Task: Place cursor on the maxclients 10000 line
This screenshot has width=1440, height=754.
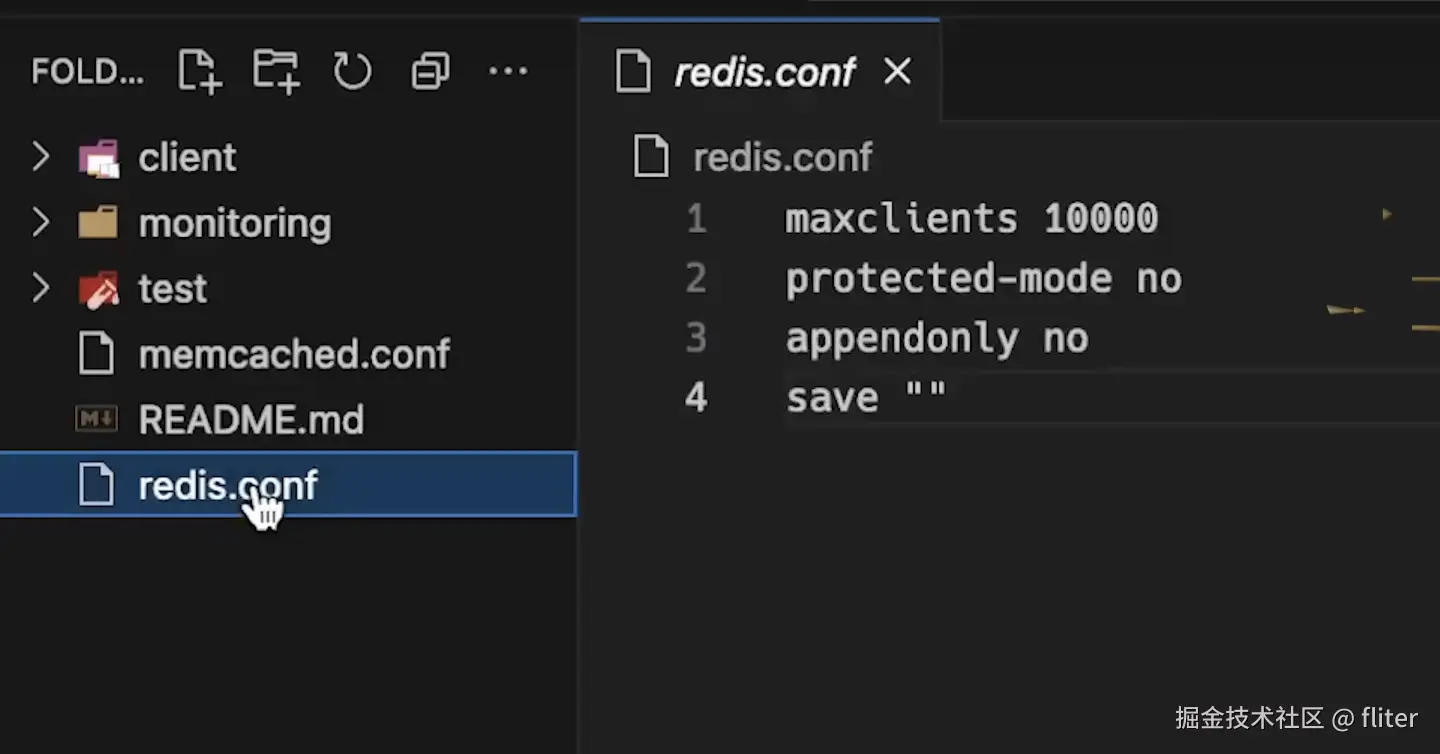Action: coord(970,219)
